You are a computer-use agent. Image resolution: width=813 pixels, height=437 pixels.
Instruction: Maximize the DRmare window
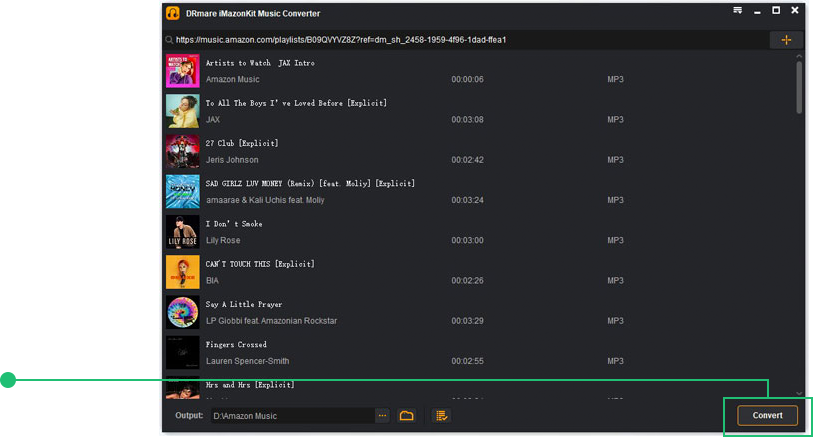[x=776, y=10]
